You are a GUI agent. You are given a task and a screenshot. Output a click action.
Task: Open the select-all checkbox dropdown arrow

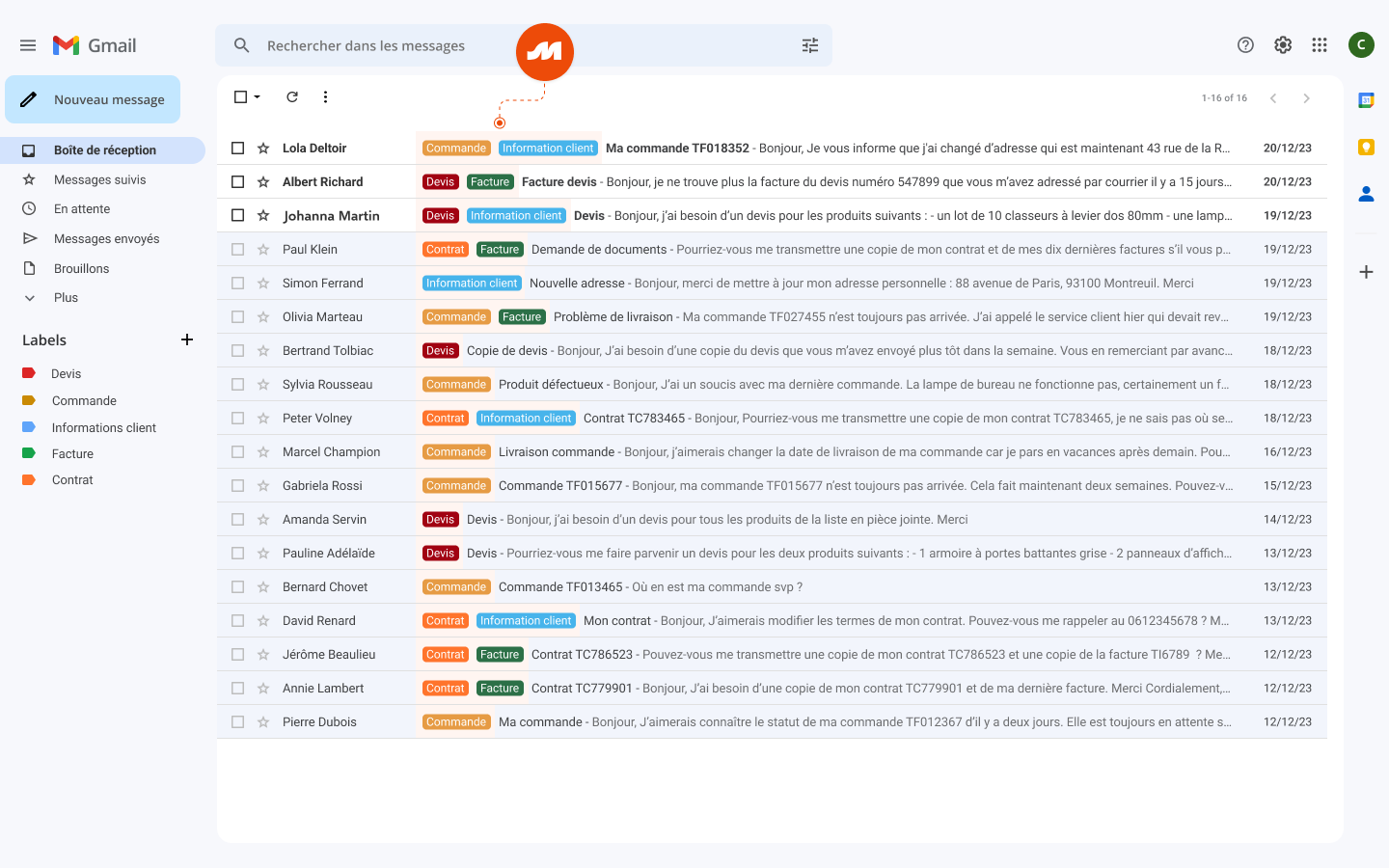[258, 97]
